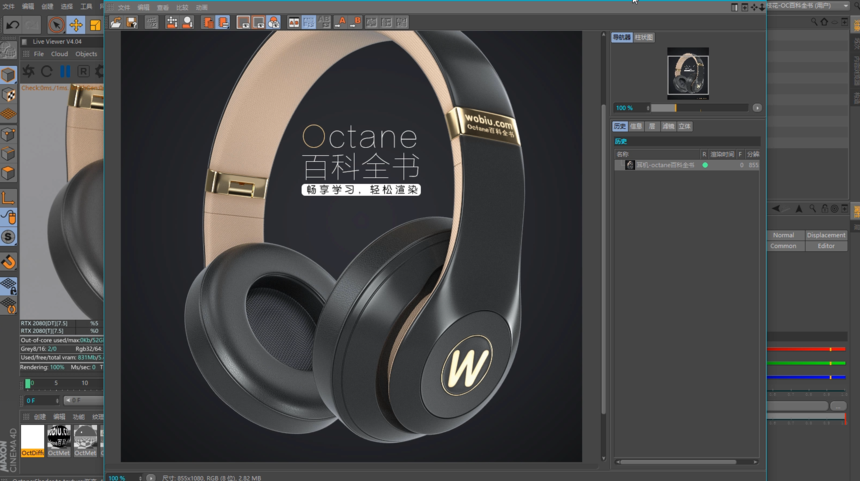Restart render with circular arrow in Live Viewer

click(47, 71)
